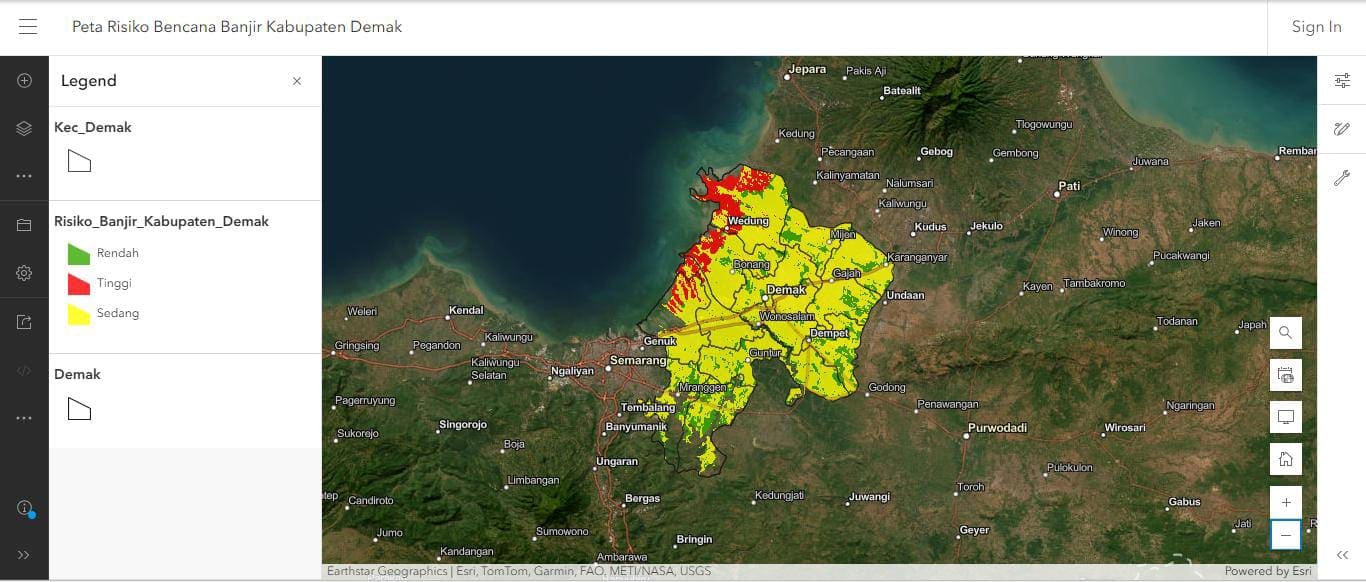Image resolution: width=1366 pixels, height=582 pixels.
Task: Close the Legend panel
Action: (297, 81)
